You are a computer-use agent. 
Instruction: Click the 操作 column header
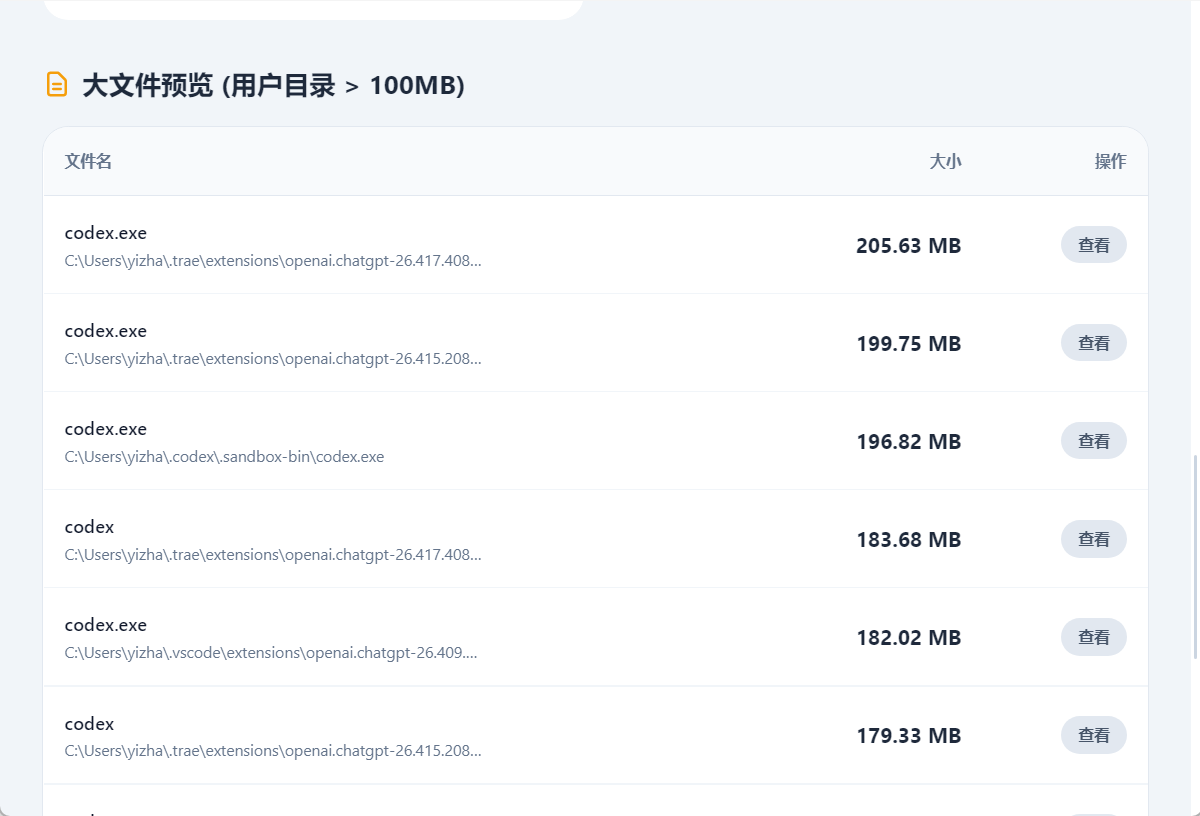[x=1110, y=162]
